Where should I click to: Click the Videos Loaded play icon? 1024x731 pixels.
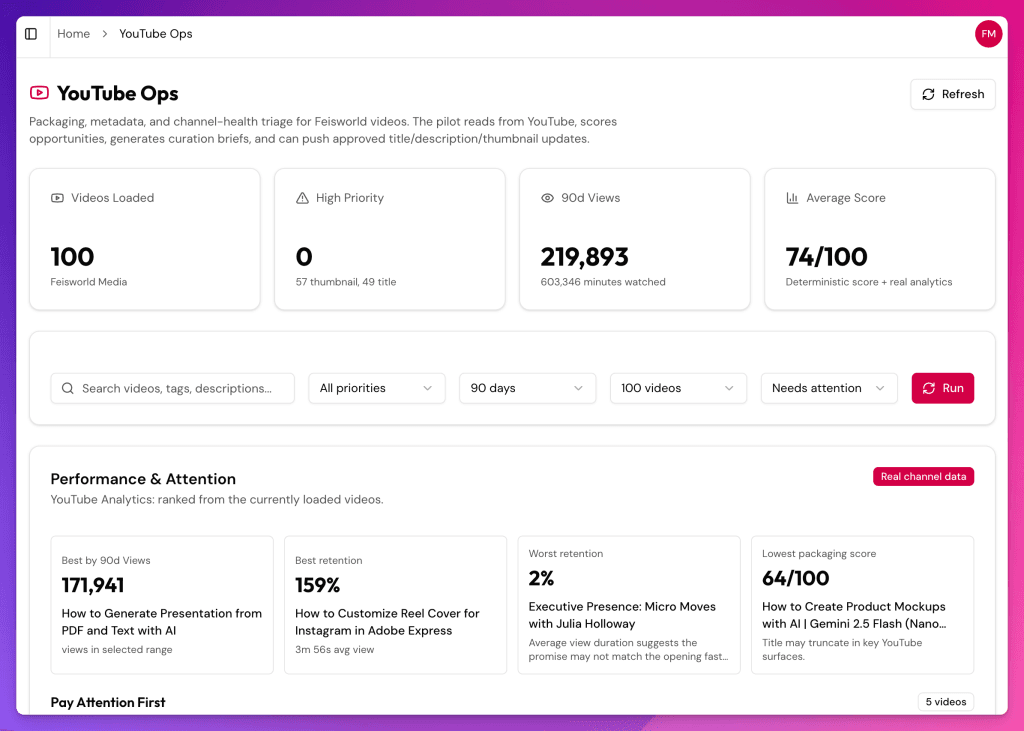coord(57,198)
